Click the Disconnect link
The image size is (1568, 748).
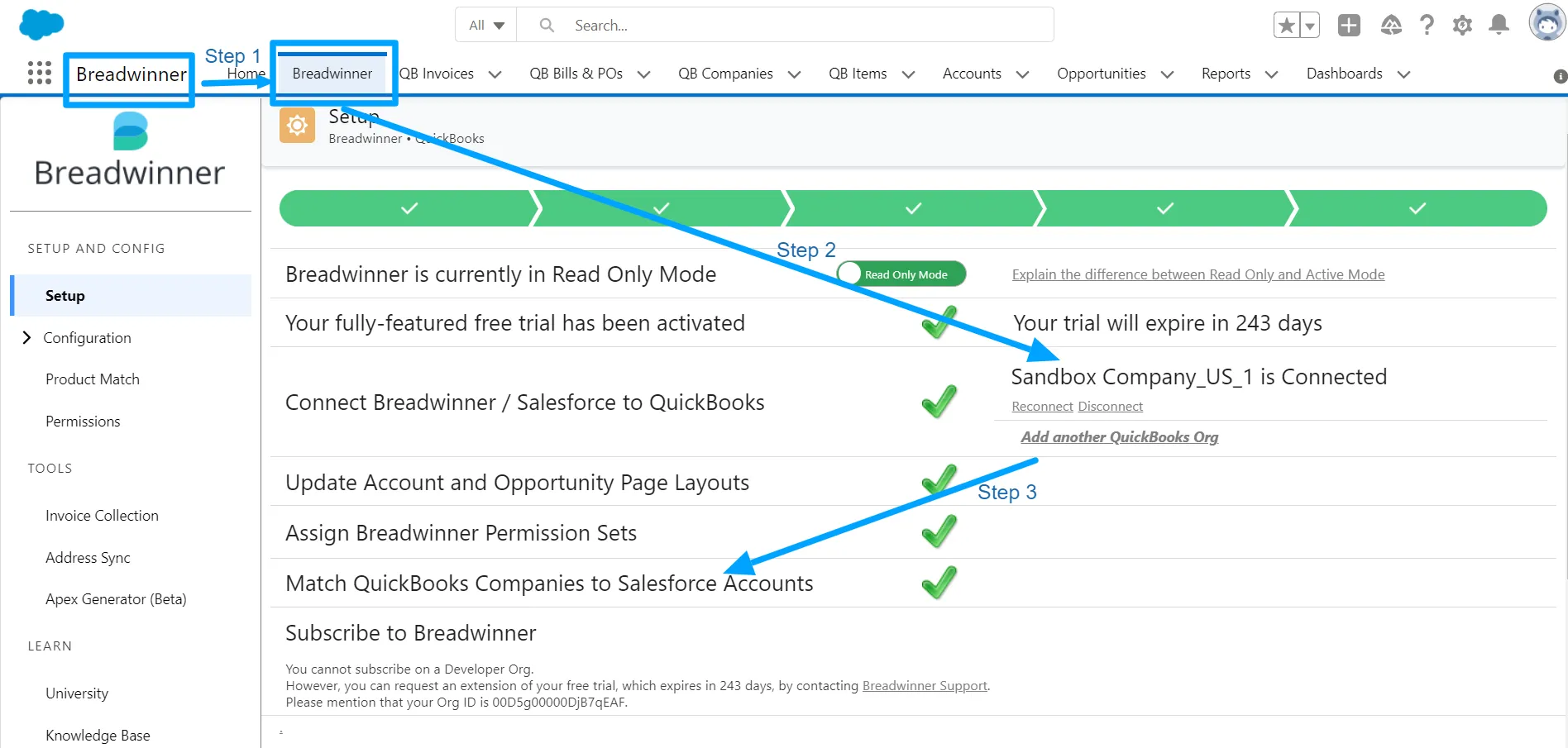[1111, 407]
